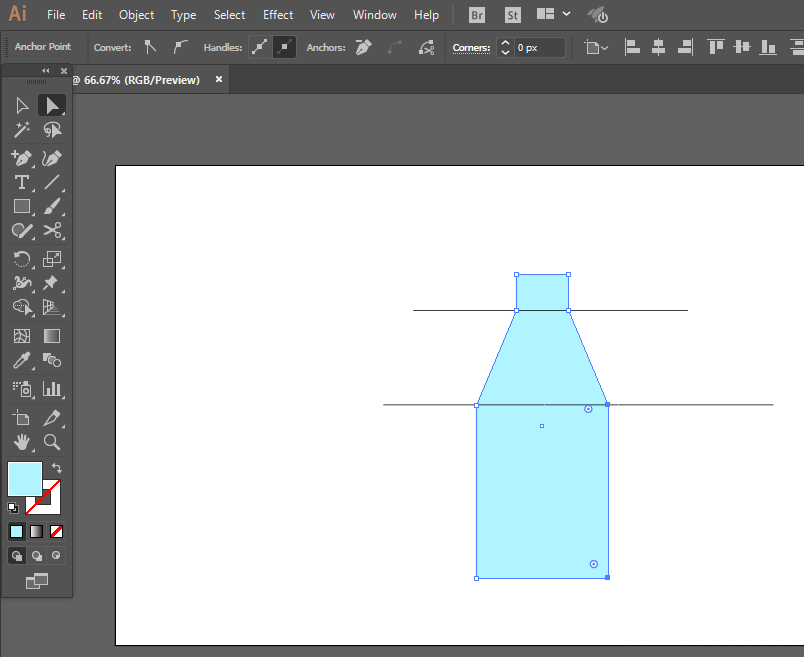Select the Line Segment tool
Image resolution: width=804 pixels, height=657 pixels.
coord(52,183)
